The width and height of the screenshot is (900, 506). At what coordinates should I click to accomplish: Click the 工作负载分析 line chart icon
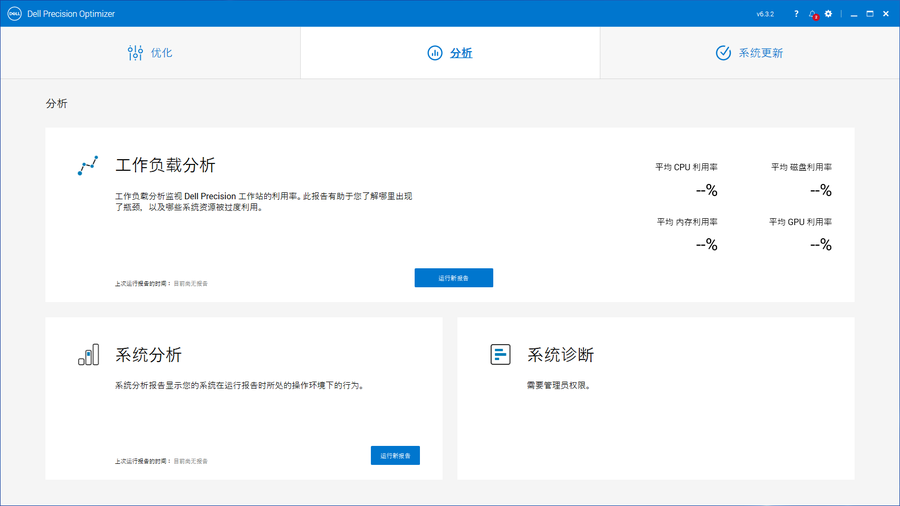click(88, 166)
